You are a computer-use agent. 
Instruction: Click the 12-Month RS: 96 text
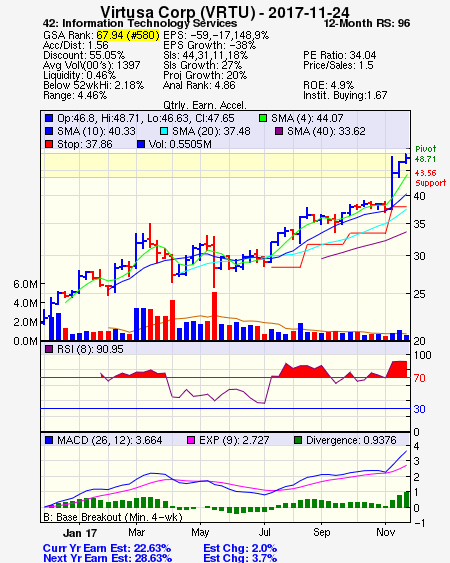coord(367,24)
